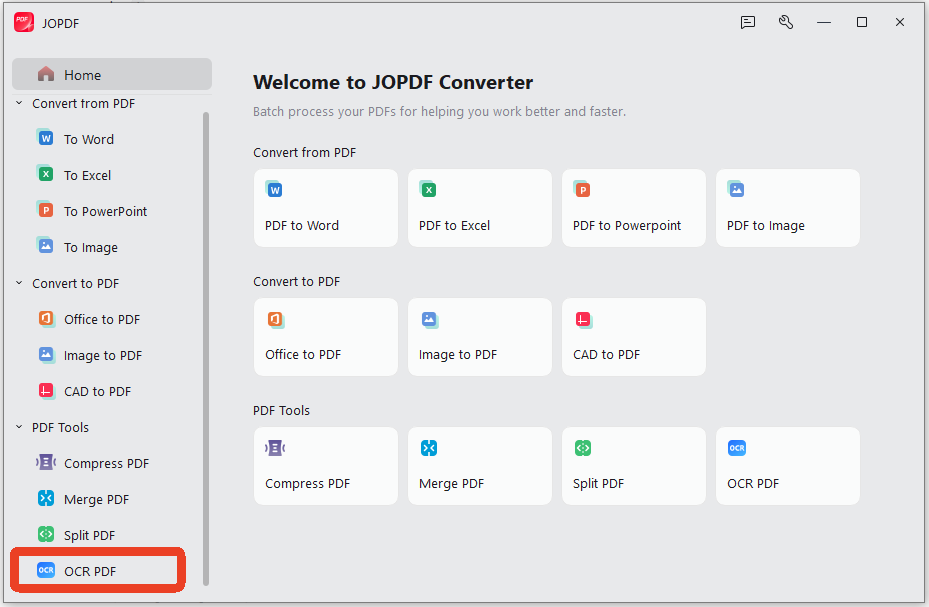Image resolution: width=929 pixels, height=607 pixels.
Task: Click the Office icon beside sidebar Office to PDF
Action: pos(46,319)
